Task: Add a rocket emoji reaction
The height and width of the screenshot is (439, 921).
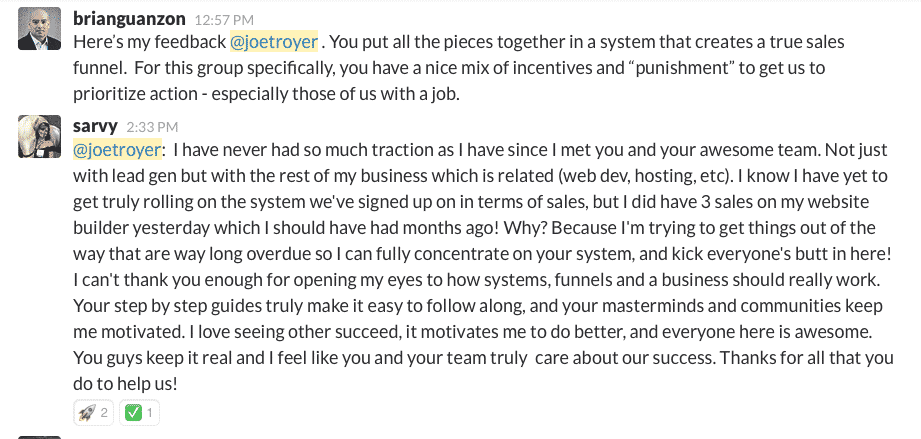Action: click(93, 413)
